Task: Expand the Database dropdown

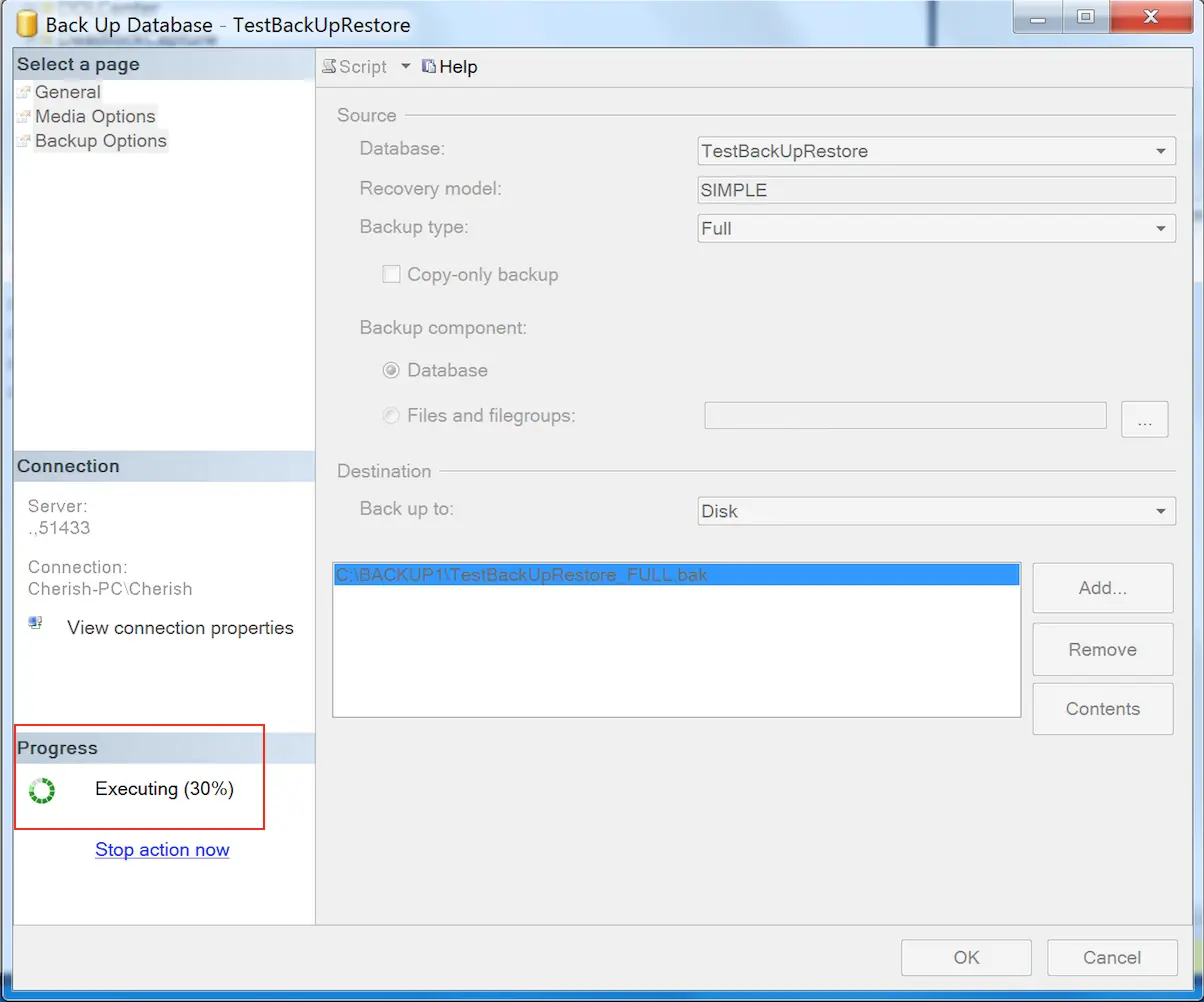Action: click(x=1160, y=152)
